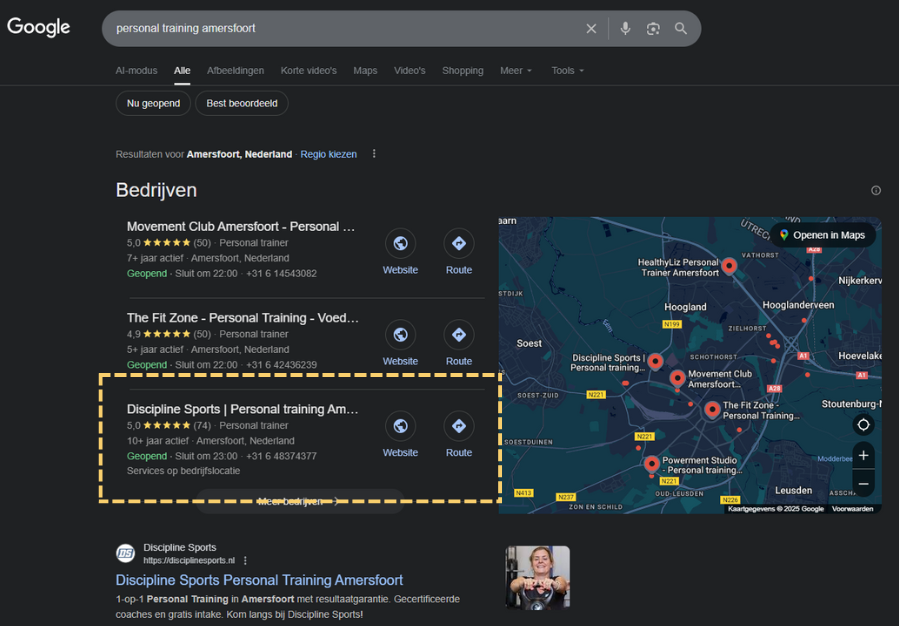Click the Soest label on the map
900x626 pixels.
[529, 344]
